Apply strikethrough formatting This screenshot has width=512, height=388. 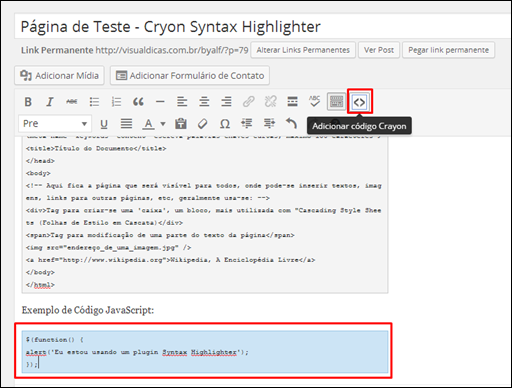point(72,102)
